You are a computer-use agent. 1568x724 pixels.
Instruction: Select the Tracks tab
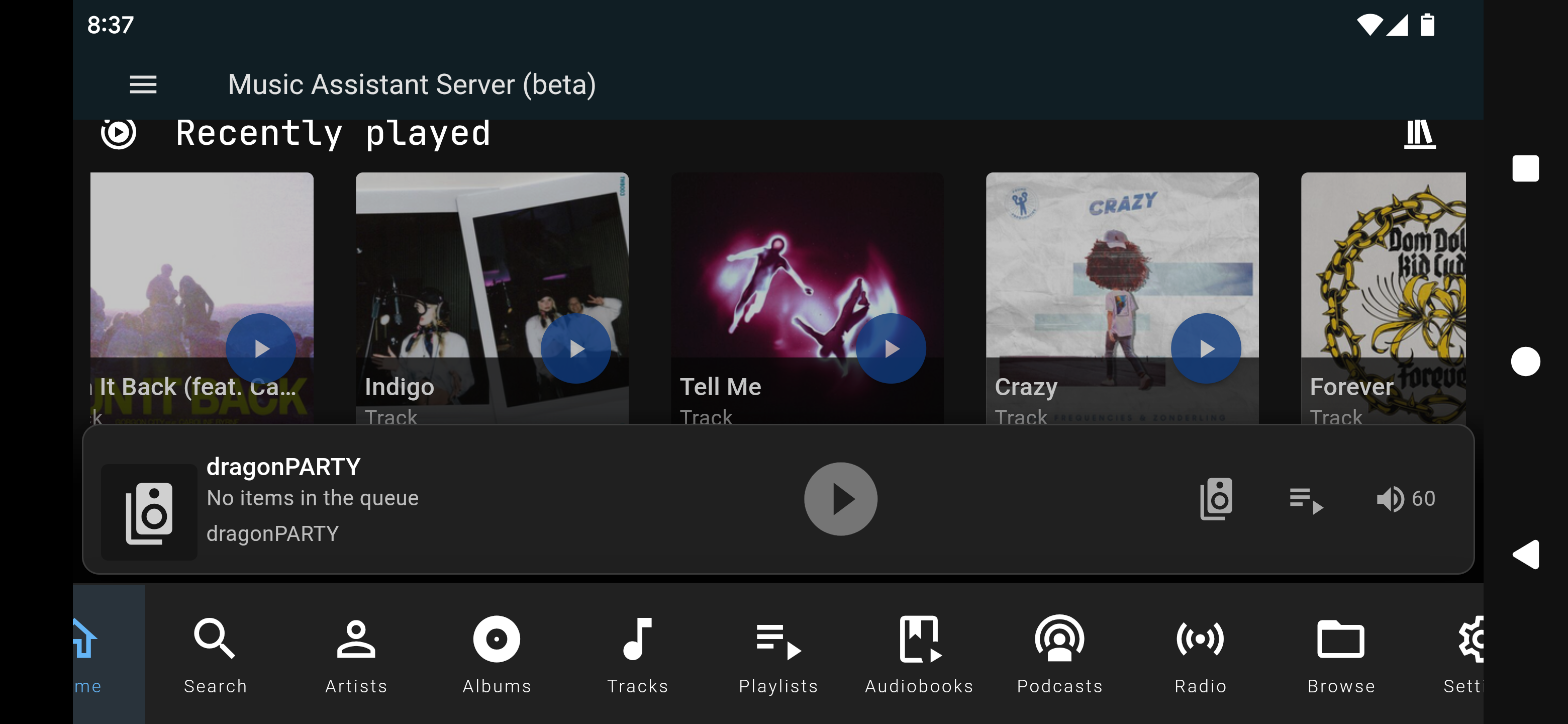tap(637, 655)
